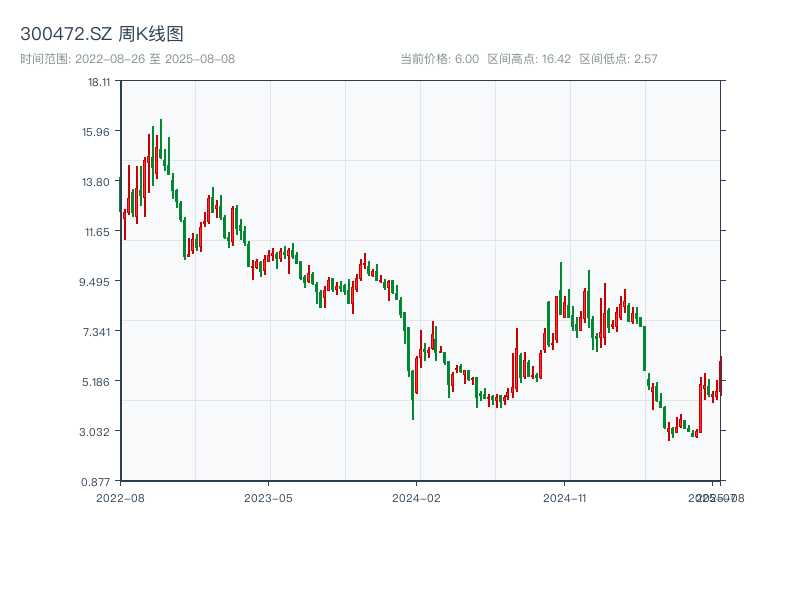Click the 3.032 y-axis price label
This screenshot has width=800, height=600.
(x=97, y=432)
